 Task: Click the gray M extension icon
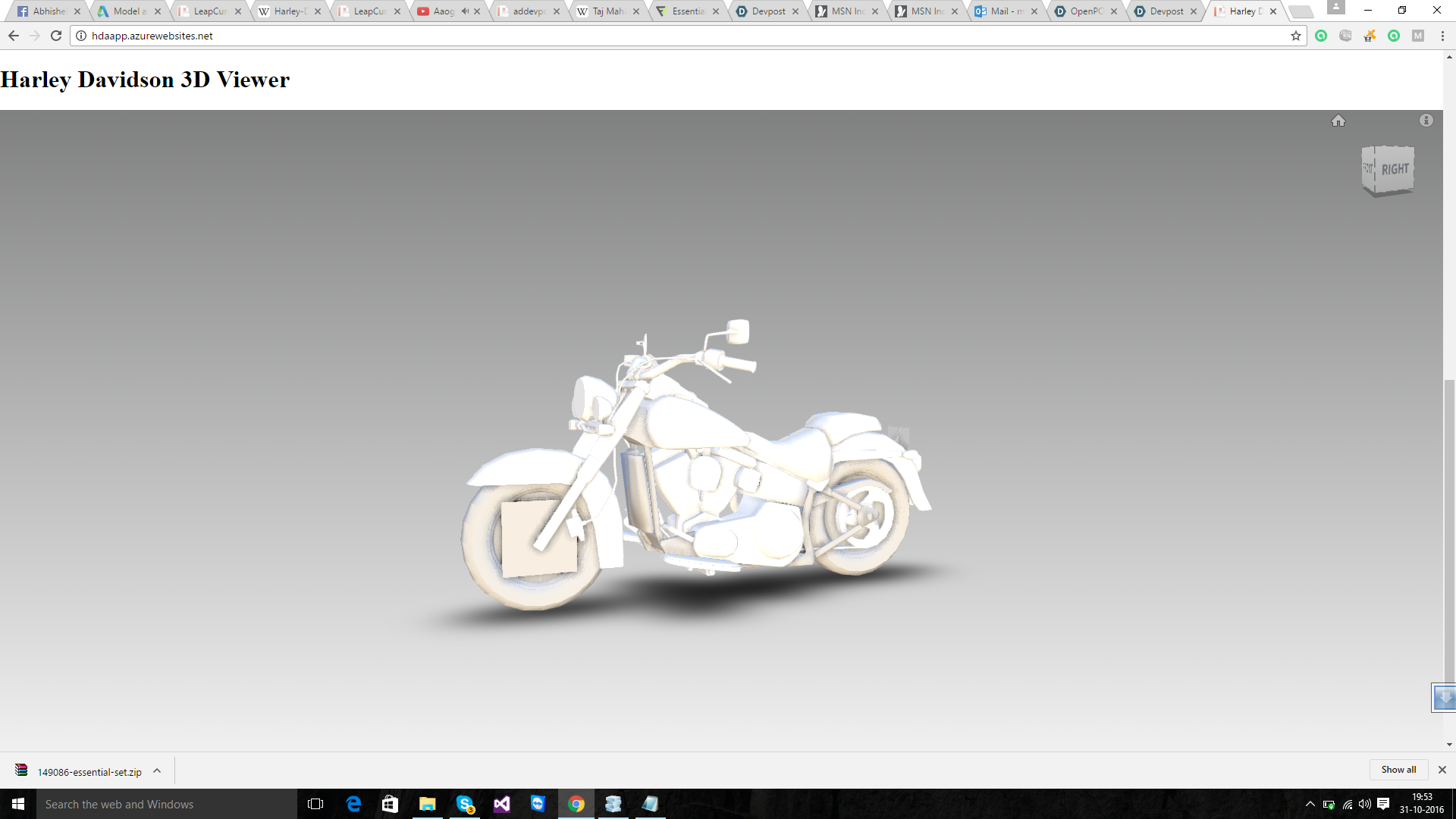[x=1417, y=36]
